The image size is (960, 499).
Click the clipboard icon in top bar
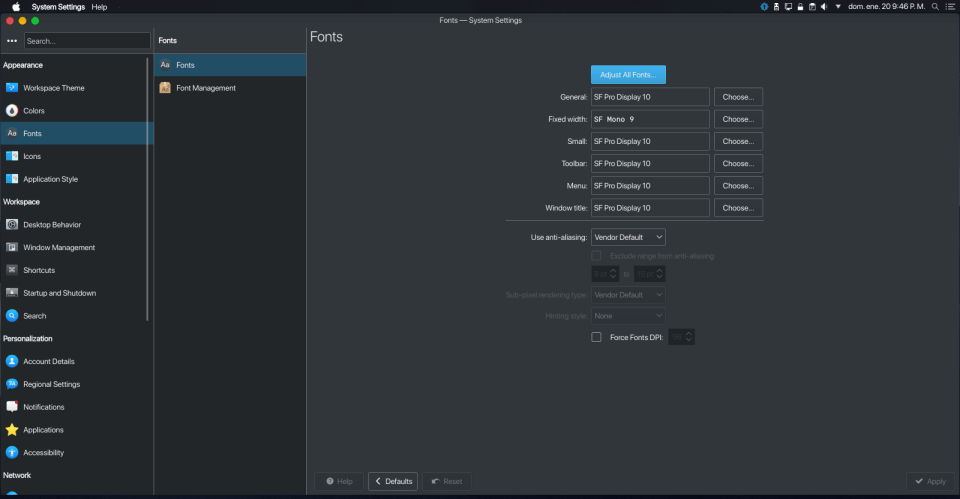pyautogui.click(x=812, y=7)
